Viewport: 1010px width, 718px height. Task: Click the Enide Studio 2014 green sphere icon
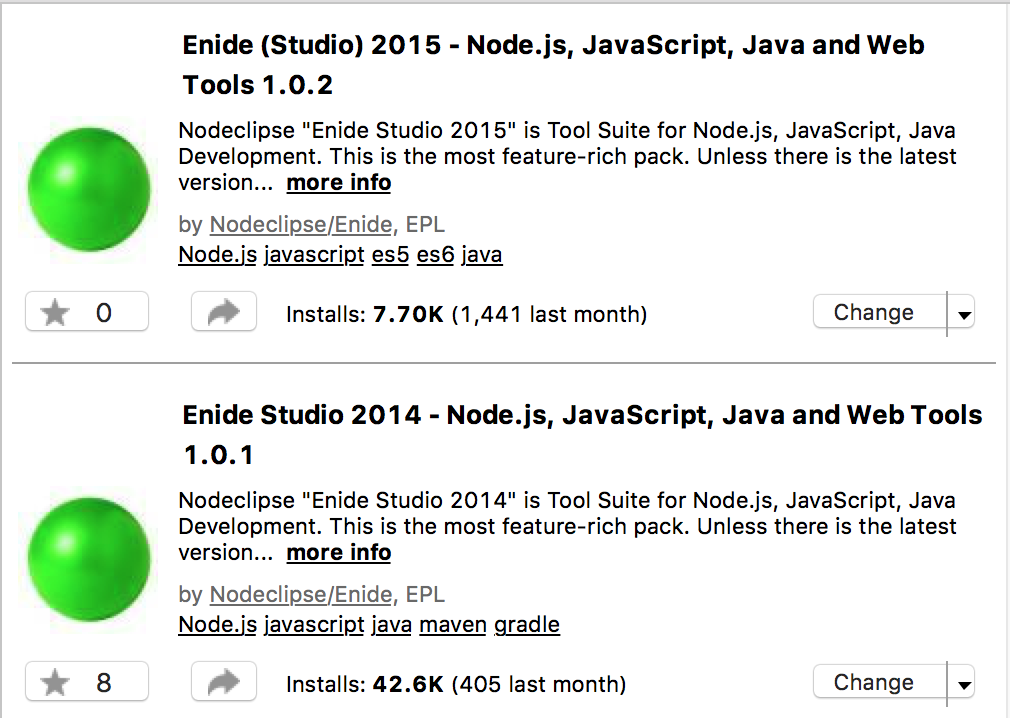88,560
